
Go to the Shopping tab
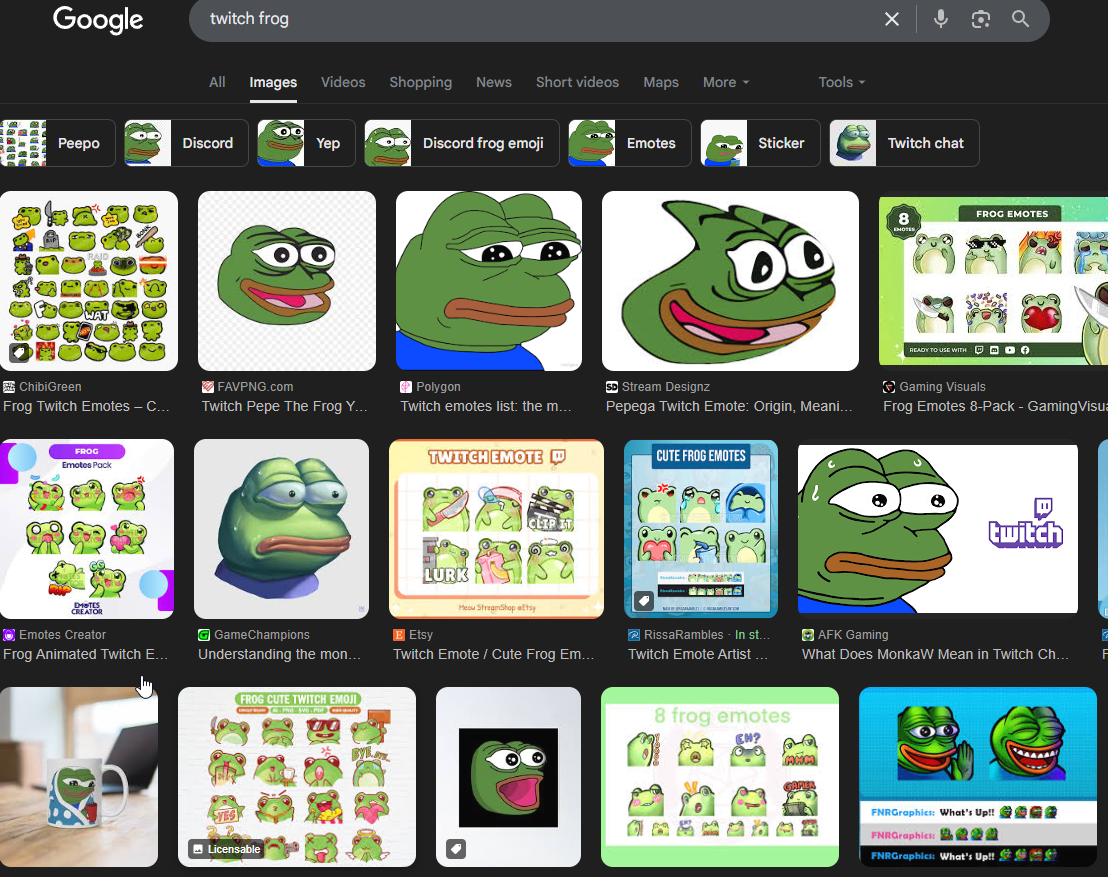pos(420,82)
